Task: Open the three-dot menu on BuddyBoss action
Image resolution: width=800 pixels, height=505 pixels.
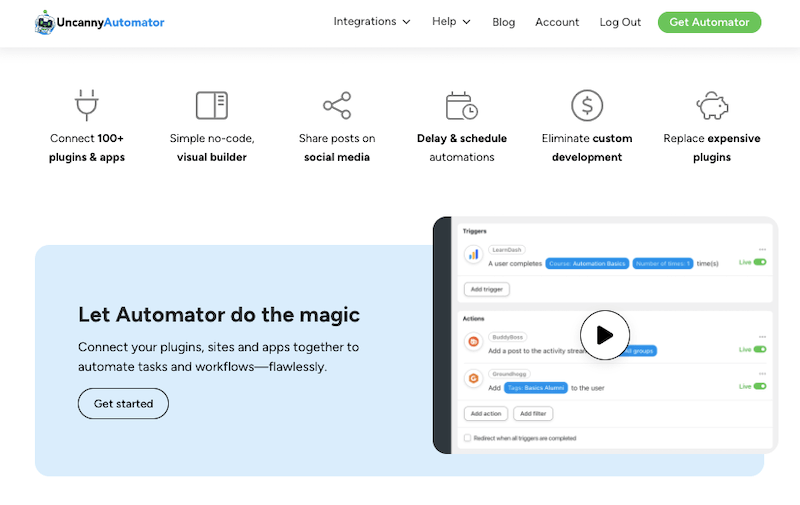Action: [762, 337]
